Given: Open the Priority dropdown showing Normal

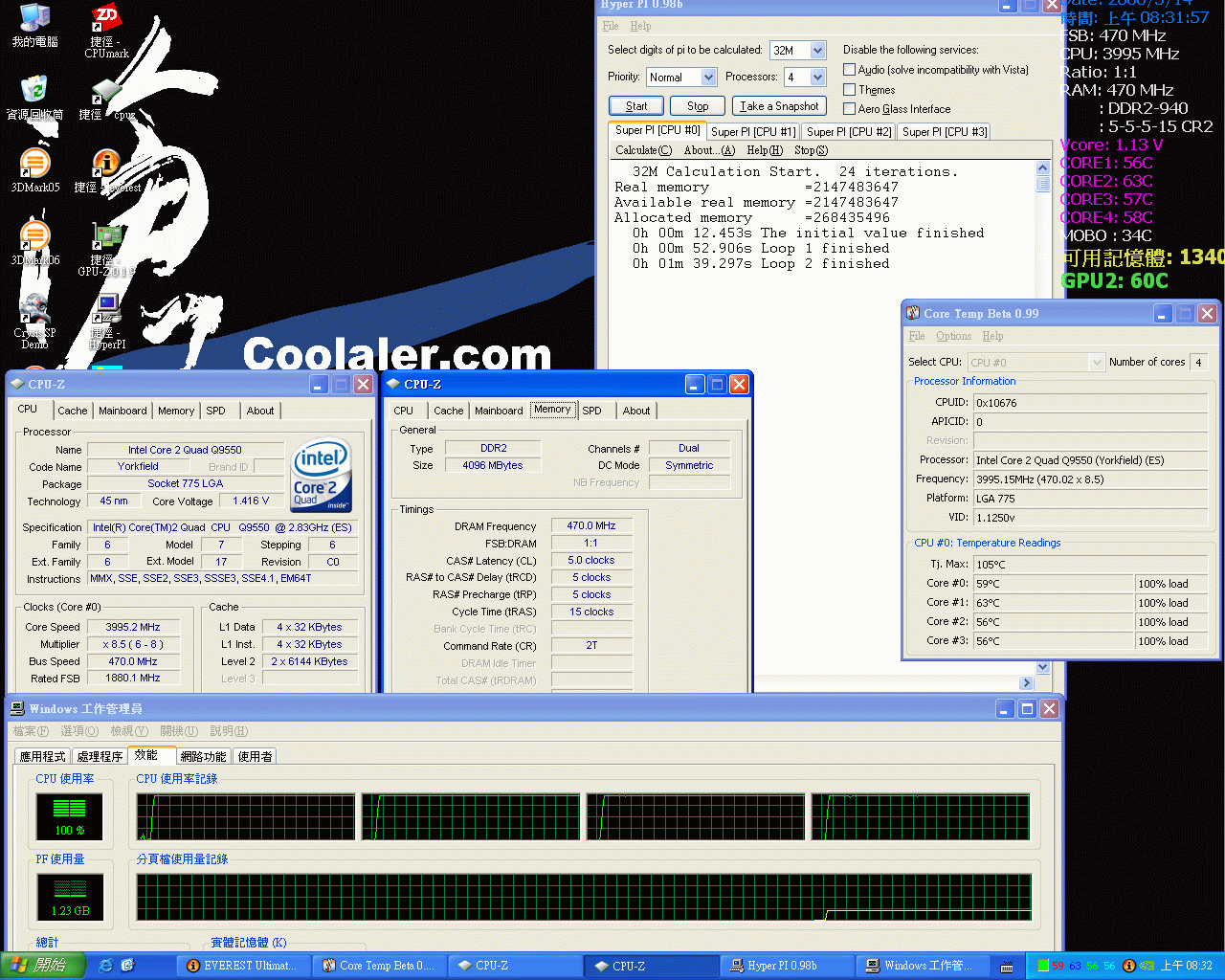Looking at the screenshot, I should point(708,77).
